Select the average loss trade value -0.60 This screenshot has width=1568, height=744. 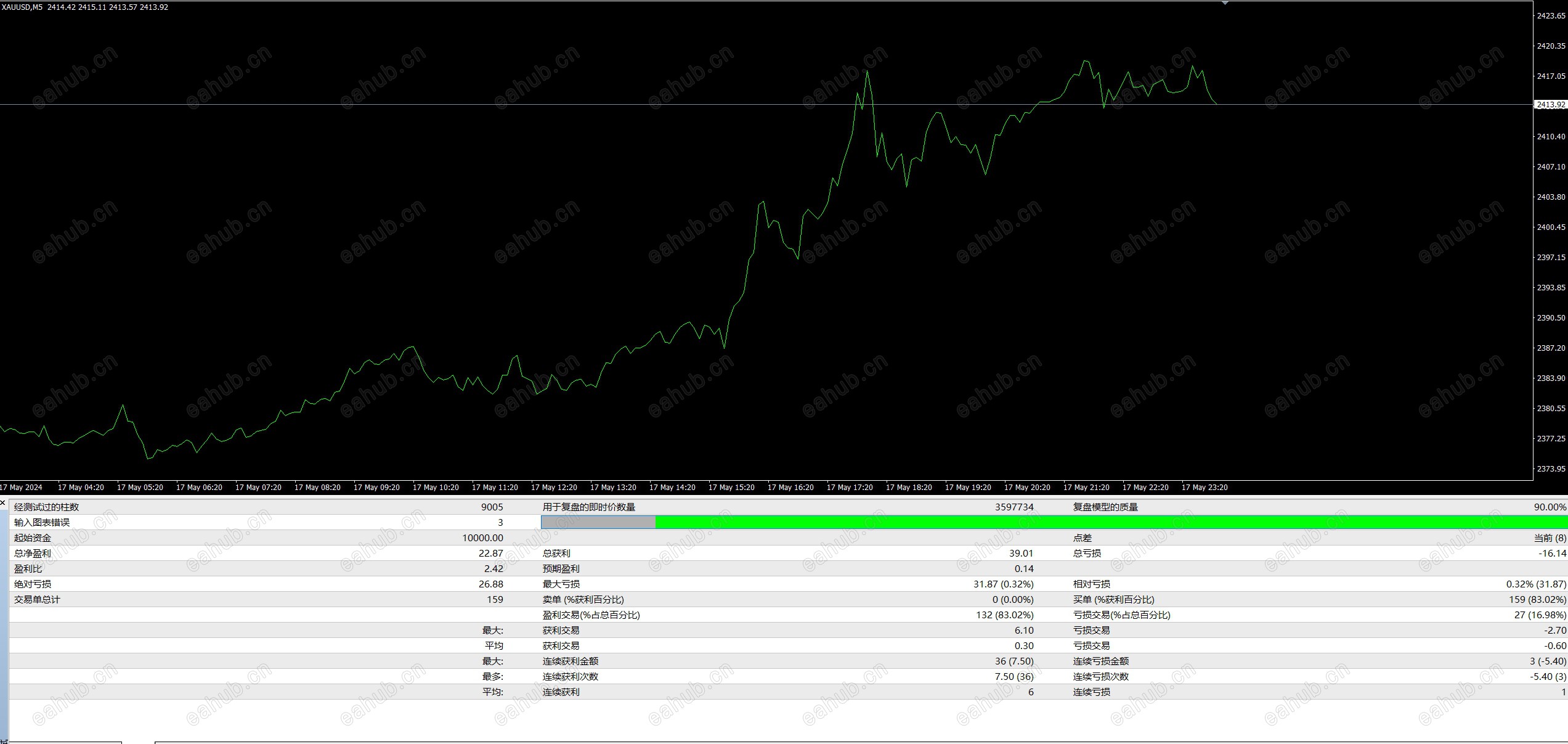point(1556,646)
